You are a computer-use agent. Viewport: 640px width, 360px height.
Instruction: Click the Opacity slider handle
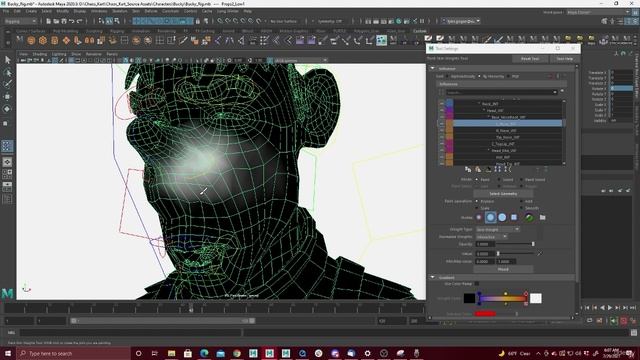tap(533, 244)
